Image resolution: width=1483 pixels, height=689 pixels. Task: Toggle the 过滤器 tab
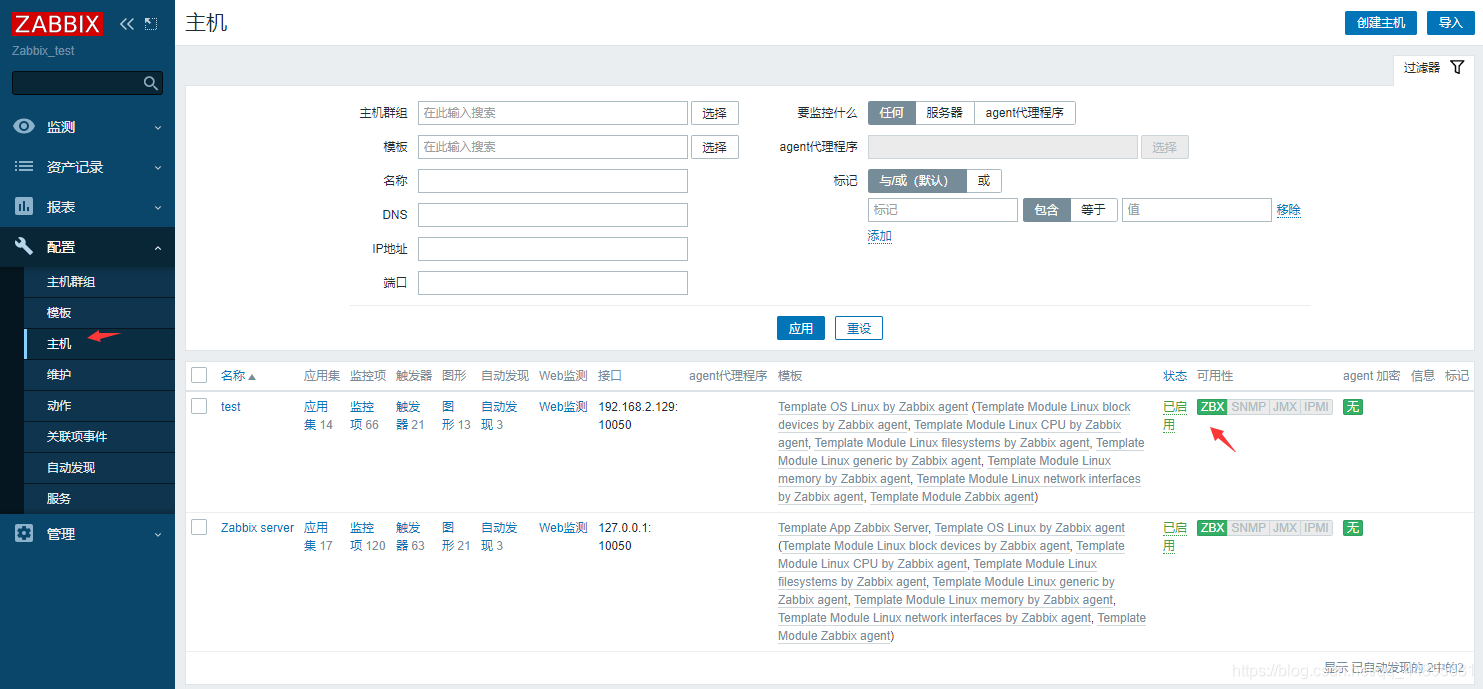pyautogui.click(x=1434, y=68)
